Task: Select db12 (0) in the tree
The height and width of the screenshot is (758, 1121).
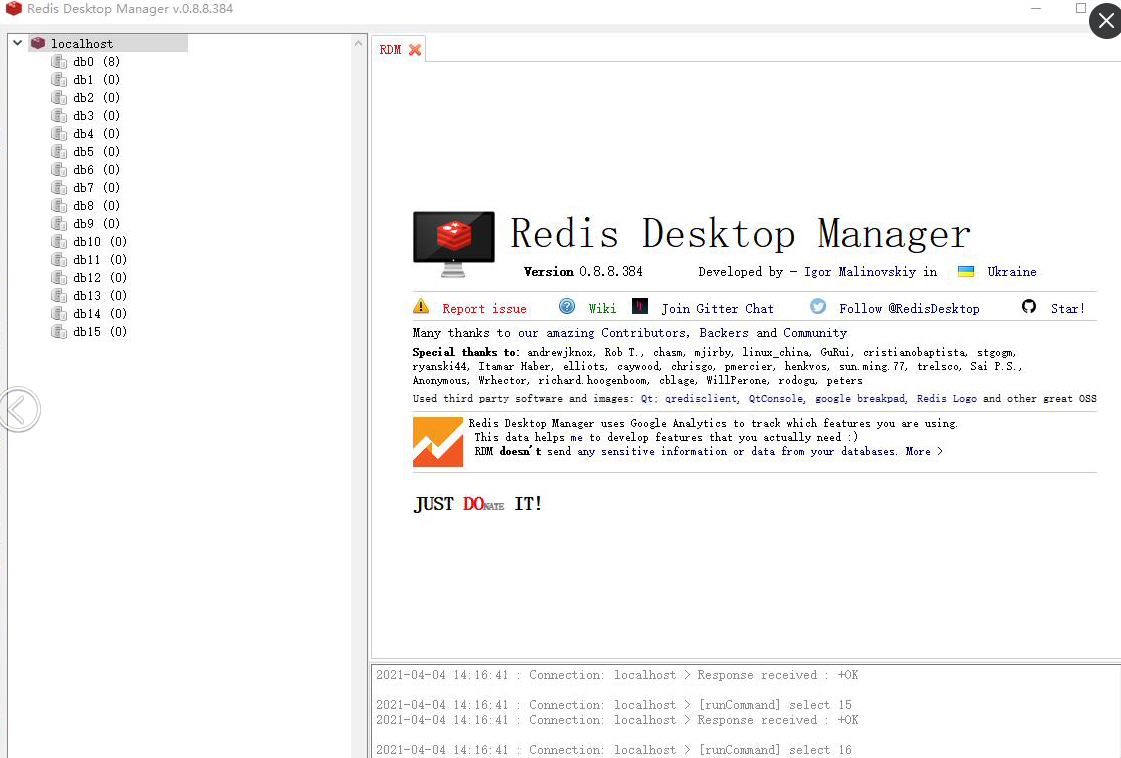Action: coord(100,277)
